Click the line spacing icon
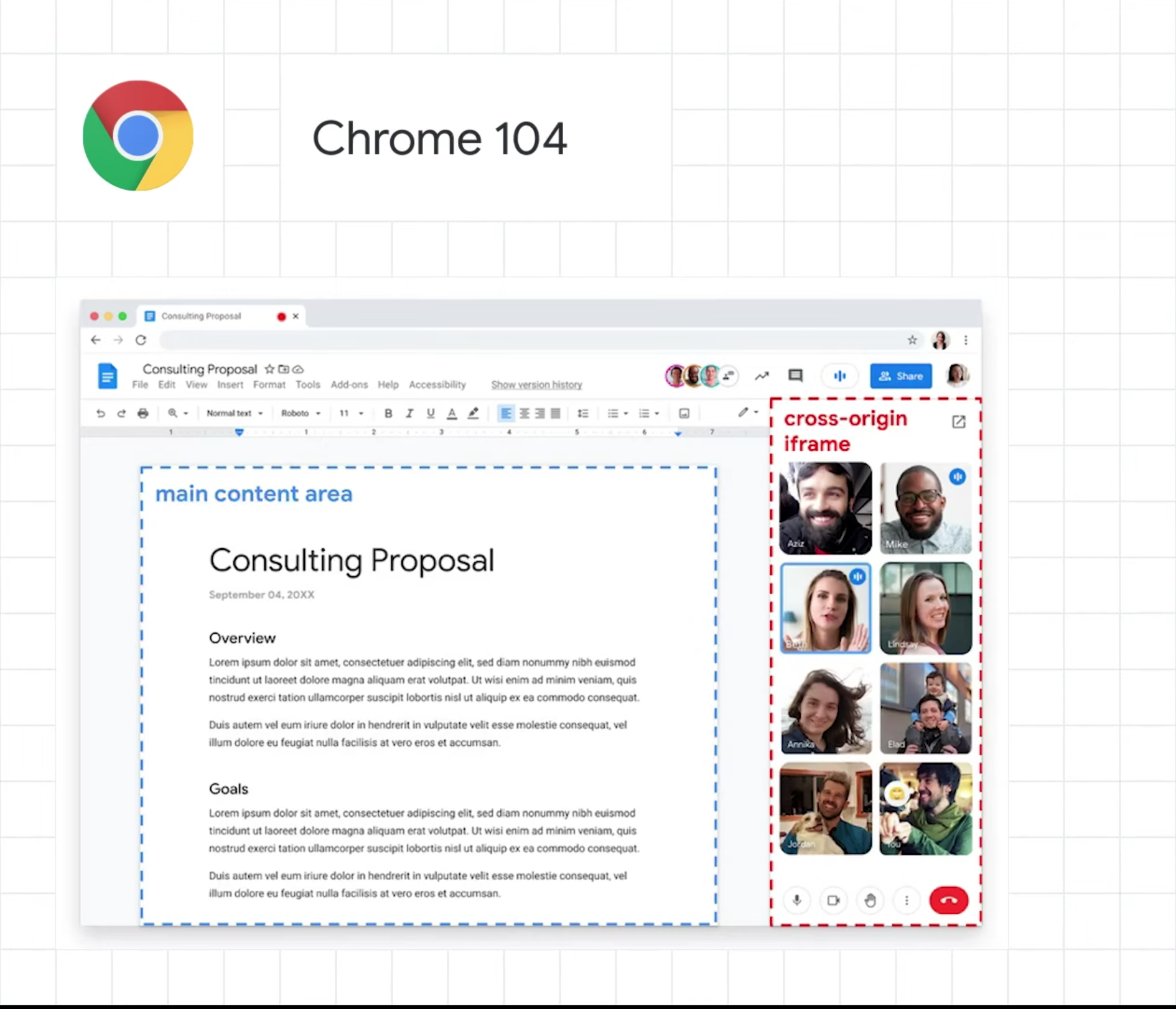Screen dimensions: 1176x1009 click(583, 413)
